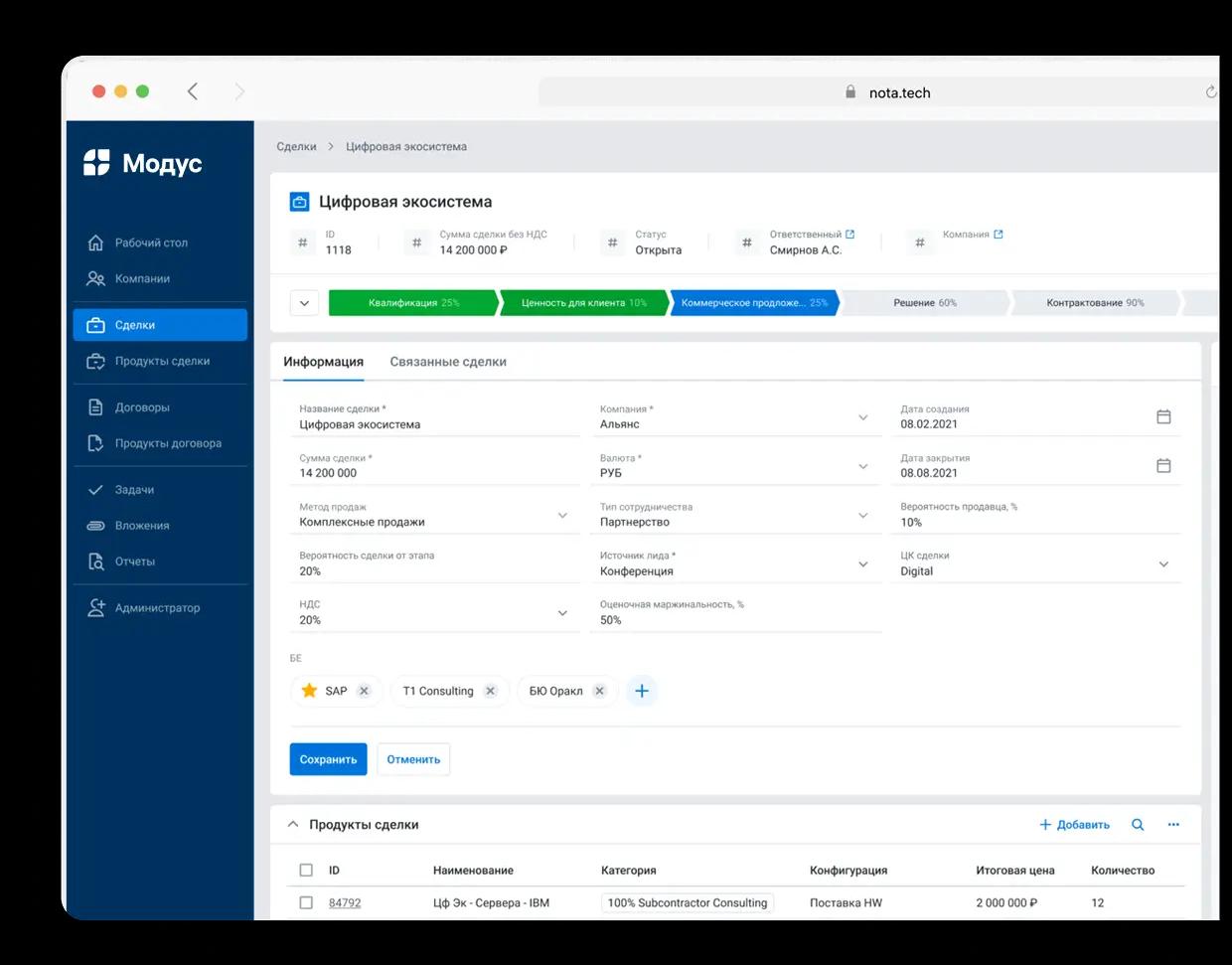Select Контрактование 90% stage
The image size is (1232, 965).
tap(1095, 303)
